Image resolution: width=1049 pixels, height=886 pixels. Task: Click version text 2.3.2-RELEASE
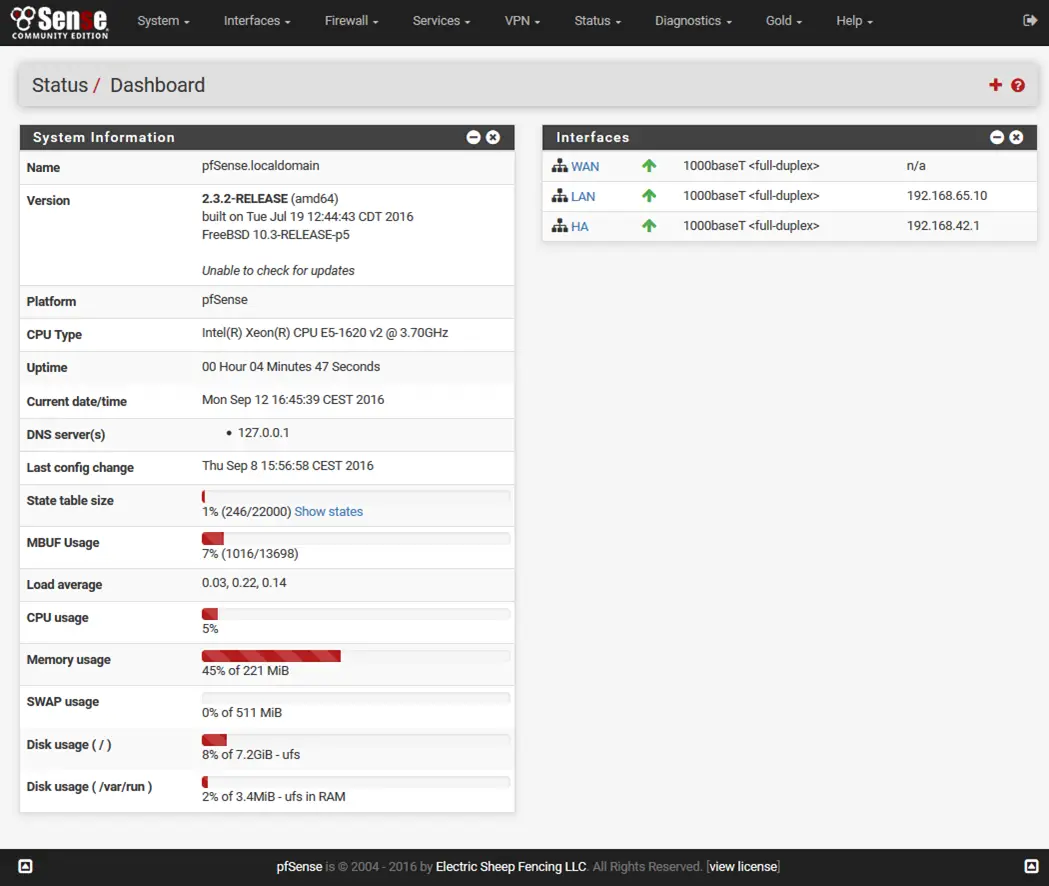click(x=245, y=198)
